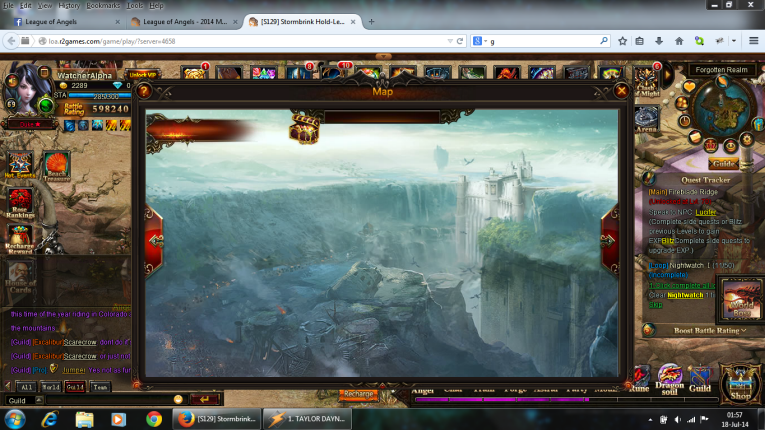Open the Beach Treasure icon

56,164
